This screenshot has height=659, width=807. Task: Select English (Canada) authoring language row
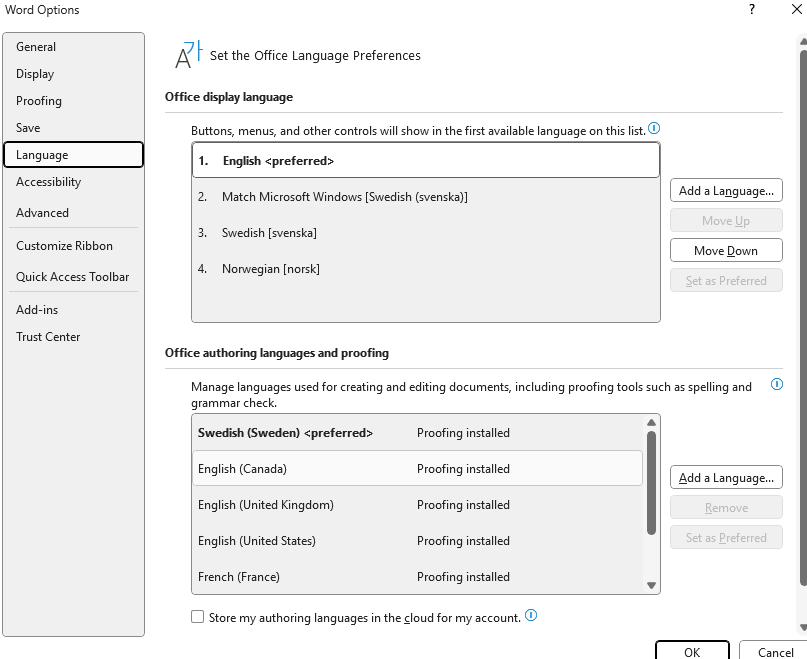pyautogui.click(x=417, y=469)
